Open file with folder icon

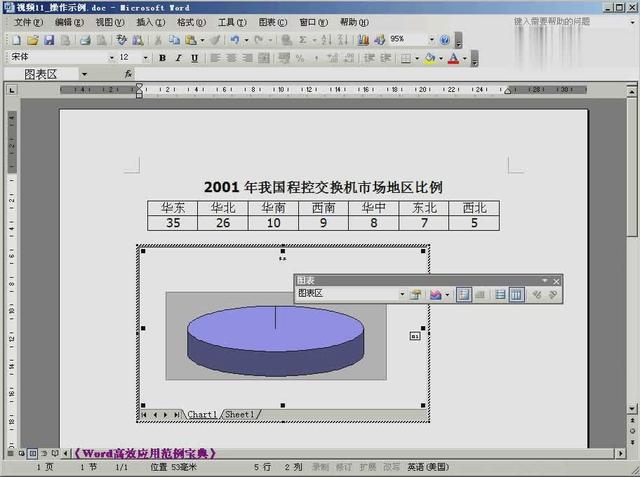click(33, 40)
